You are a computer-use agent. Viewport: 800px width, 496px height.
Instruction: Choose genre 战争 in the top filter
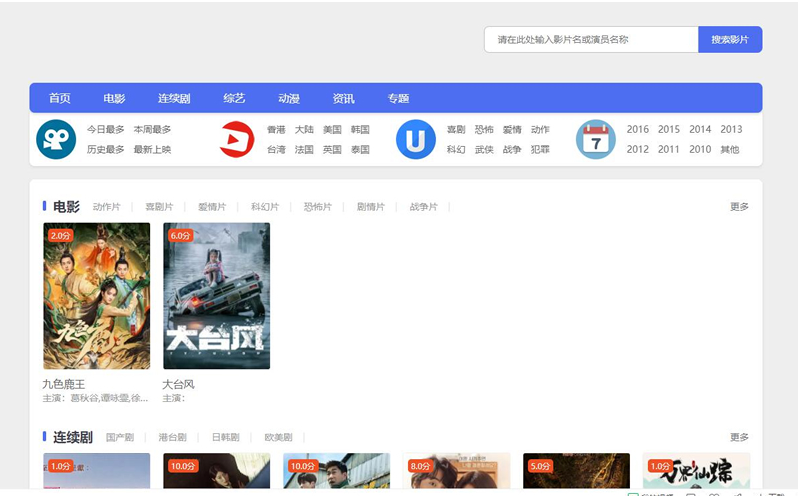click(512, 150)
